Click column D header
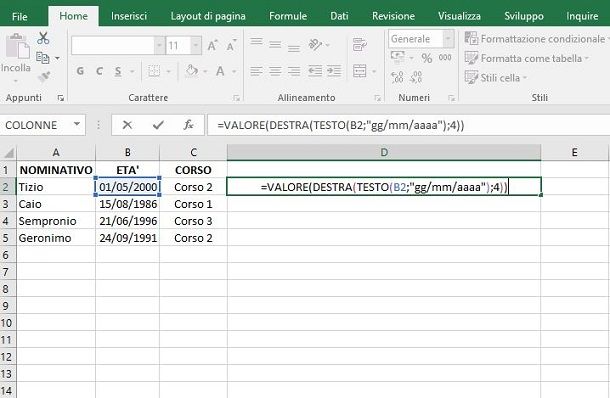This screenshot has width=610, height=398. click(384, 152)
